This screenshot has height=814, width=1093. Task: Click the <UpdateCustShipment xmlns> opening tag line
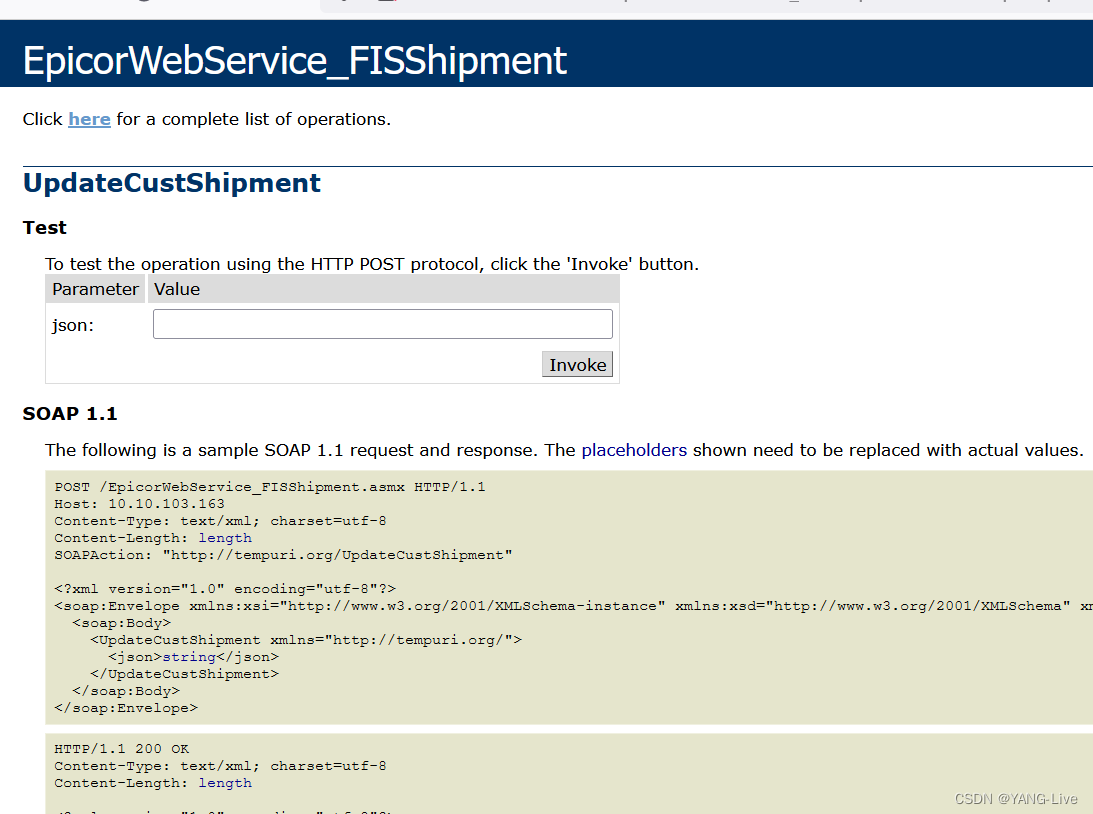306,640
